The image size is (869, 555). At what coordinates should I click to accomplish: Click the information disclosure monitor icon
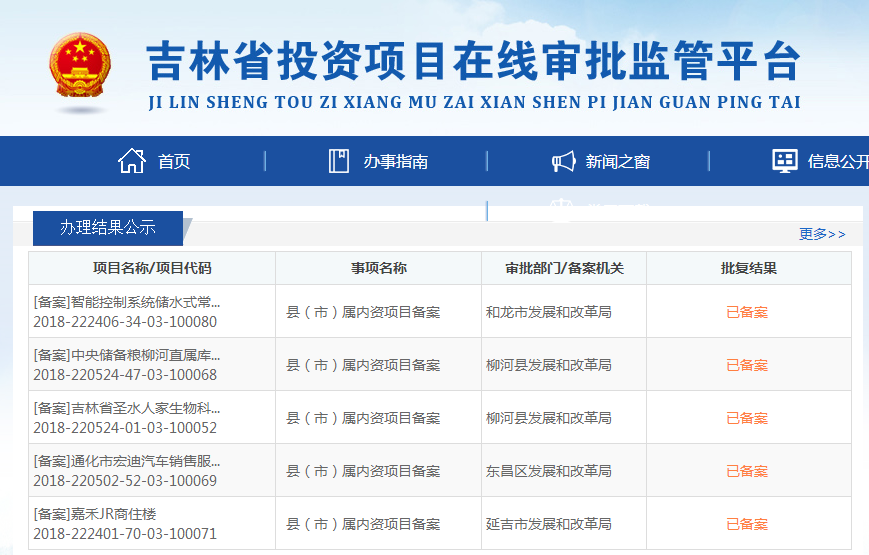click(x=785, y=161)
